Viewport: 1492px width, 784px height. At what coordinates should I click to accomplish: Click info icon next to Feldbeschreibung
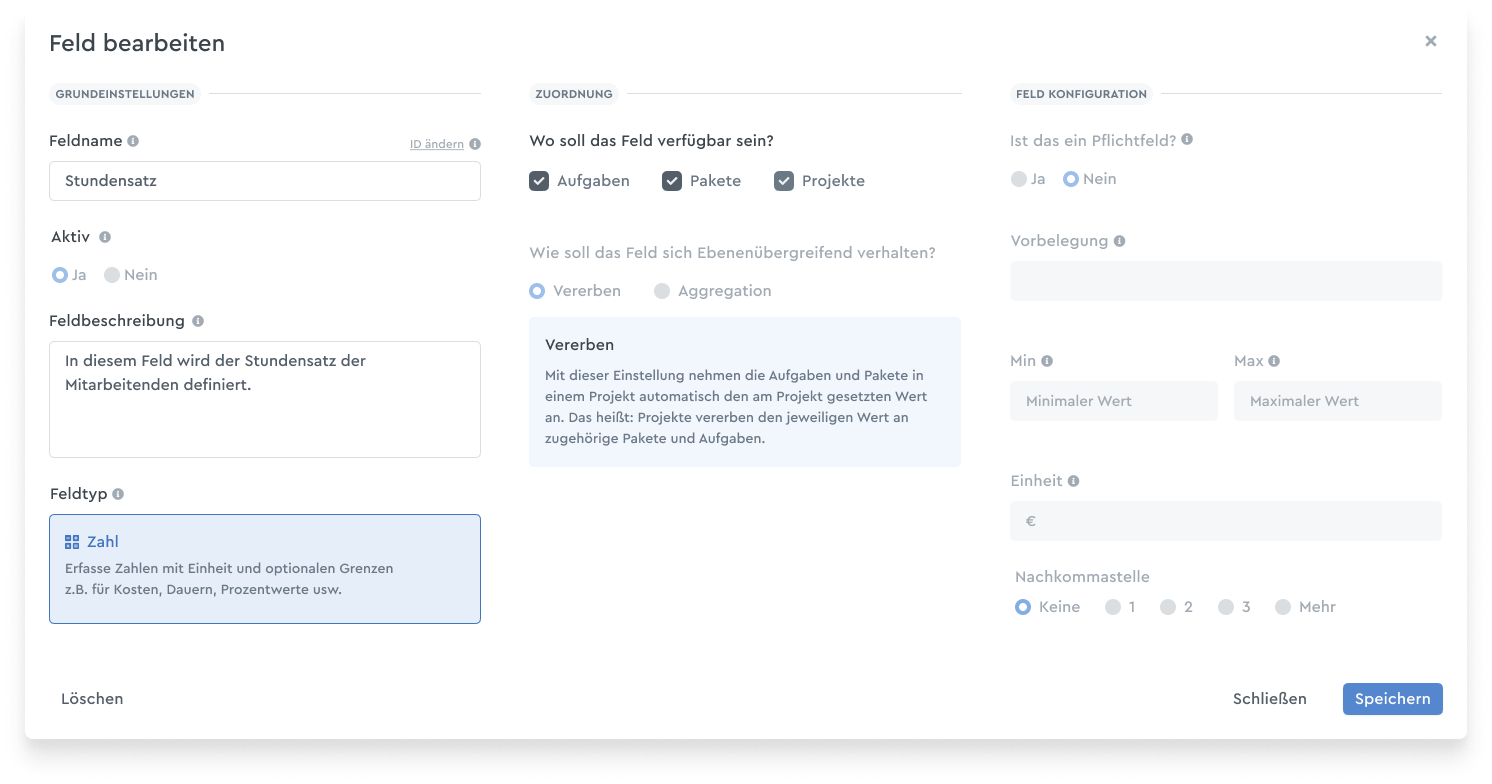click(198, 321)
